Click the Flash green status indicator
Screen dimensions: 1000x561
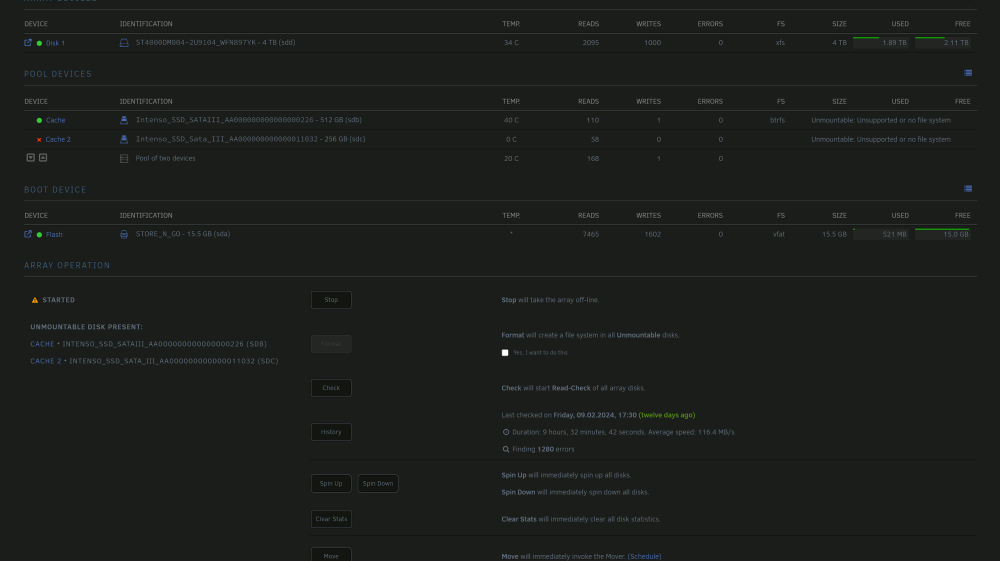(x=40, y=235)
